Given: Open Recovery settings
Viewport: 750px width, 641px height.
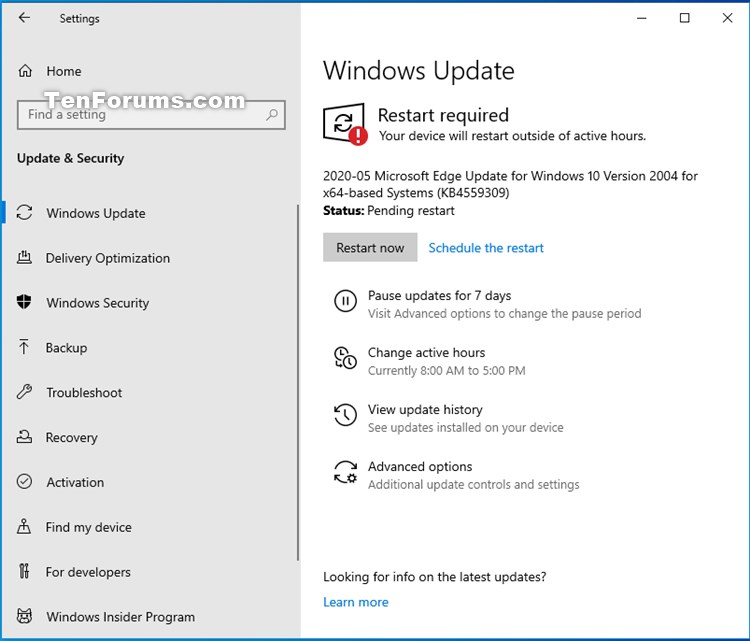Looking at the screenshot, I should 72,437.
